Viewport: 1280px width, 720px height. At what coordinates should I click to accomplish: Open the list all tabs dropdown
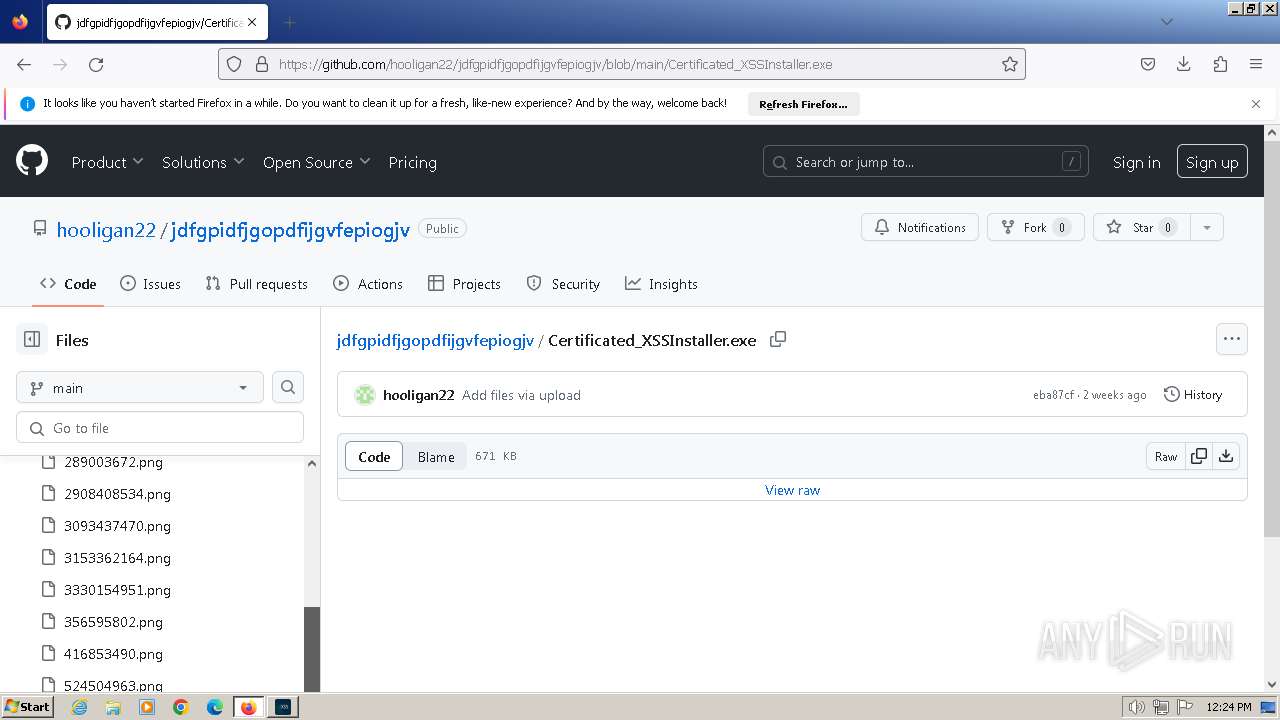coord(1166,22)
